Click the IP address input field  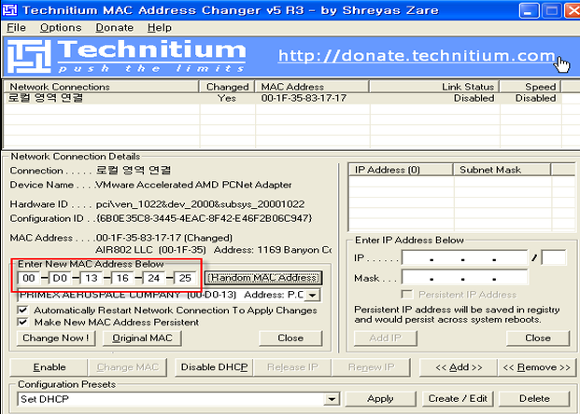465,258
